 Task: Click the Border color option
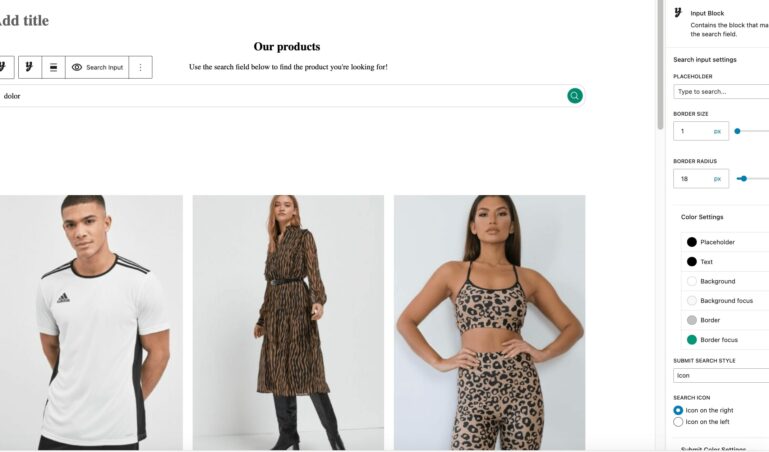point(710,320)
